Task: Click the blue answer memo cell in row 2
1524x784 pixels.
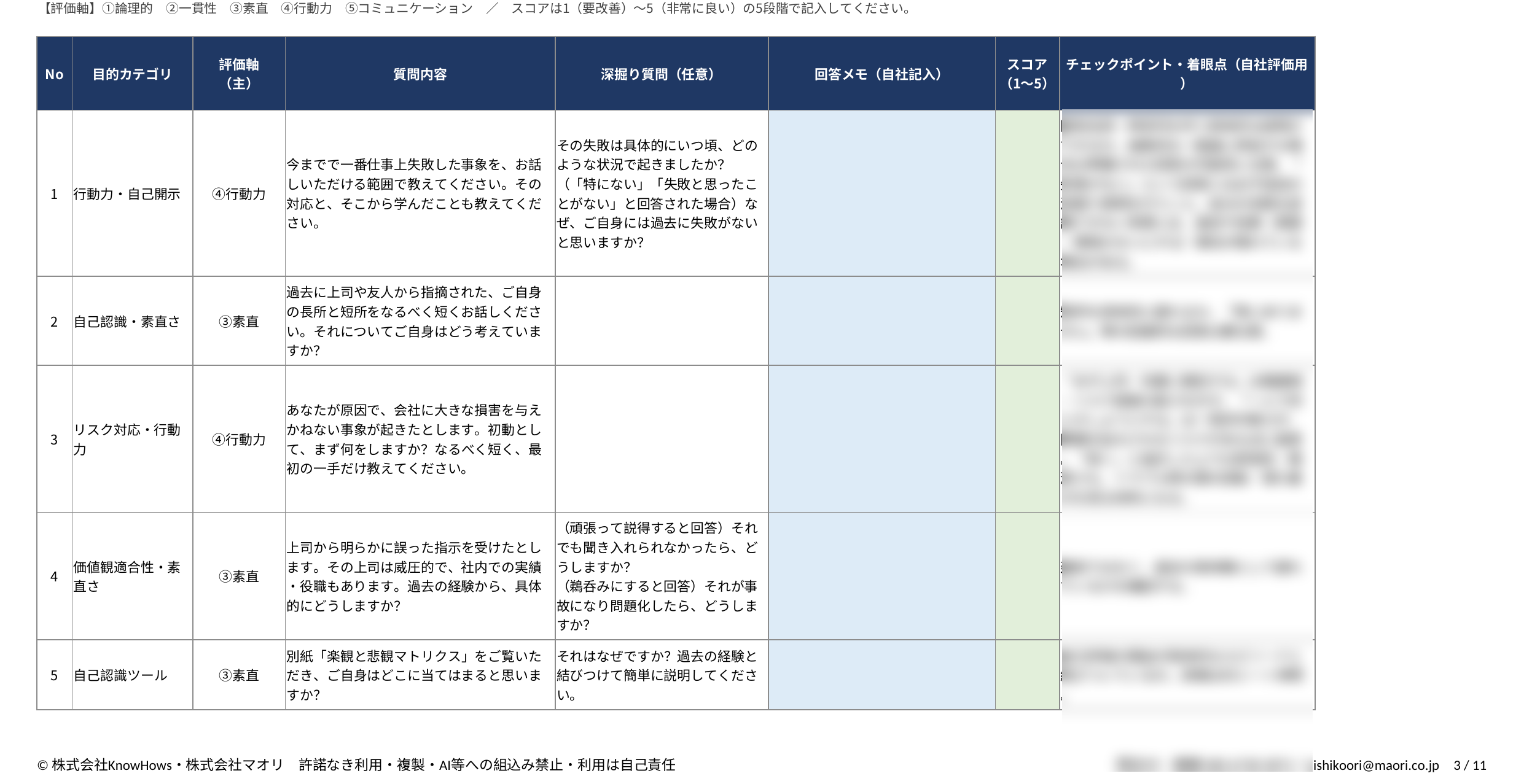Action: [x=881, y=321]
